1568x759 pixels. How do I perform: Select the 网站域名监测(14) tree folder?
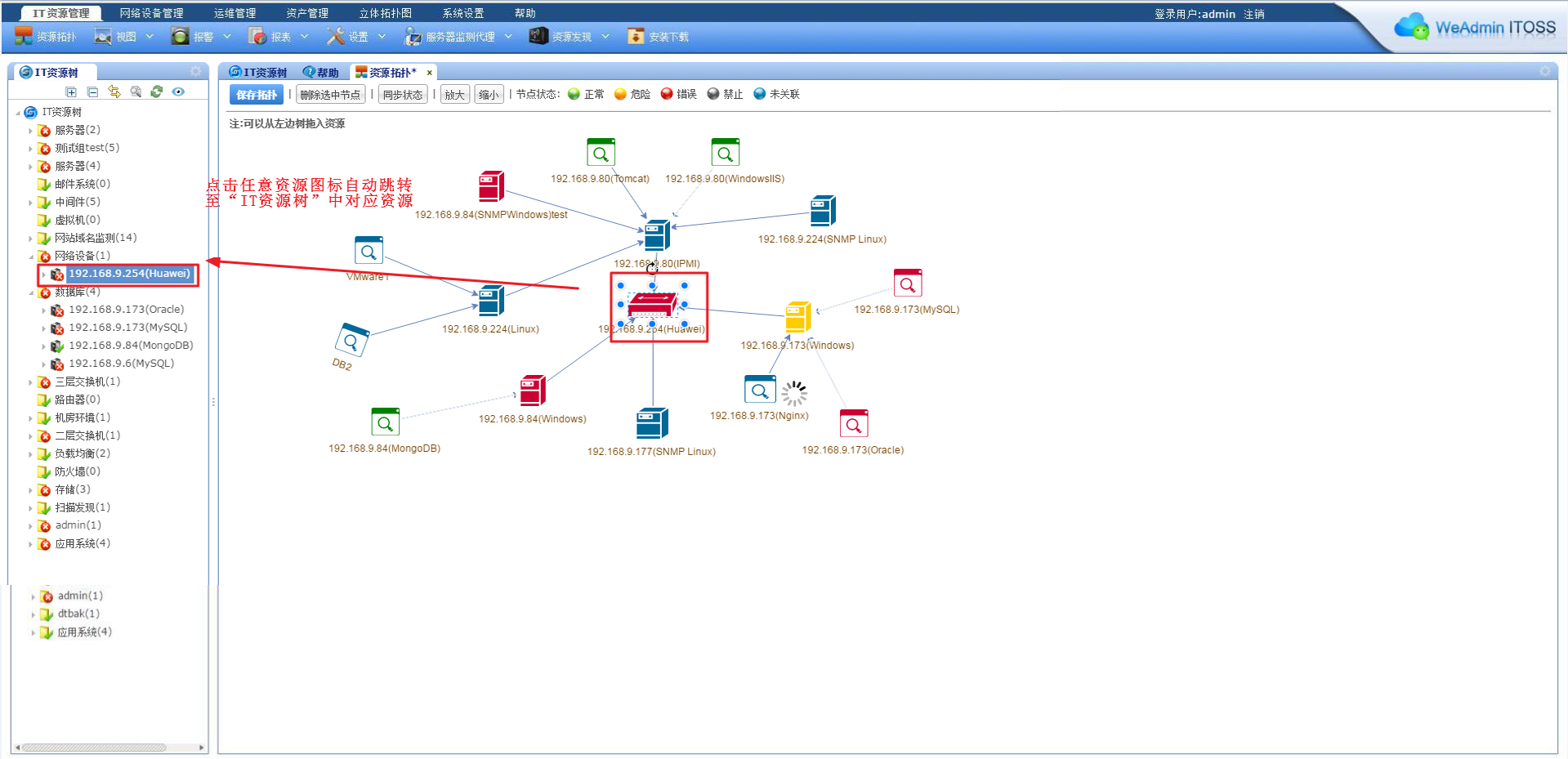pos(96,238)
